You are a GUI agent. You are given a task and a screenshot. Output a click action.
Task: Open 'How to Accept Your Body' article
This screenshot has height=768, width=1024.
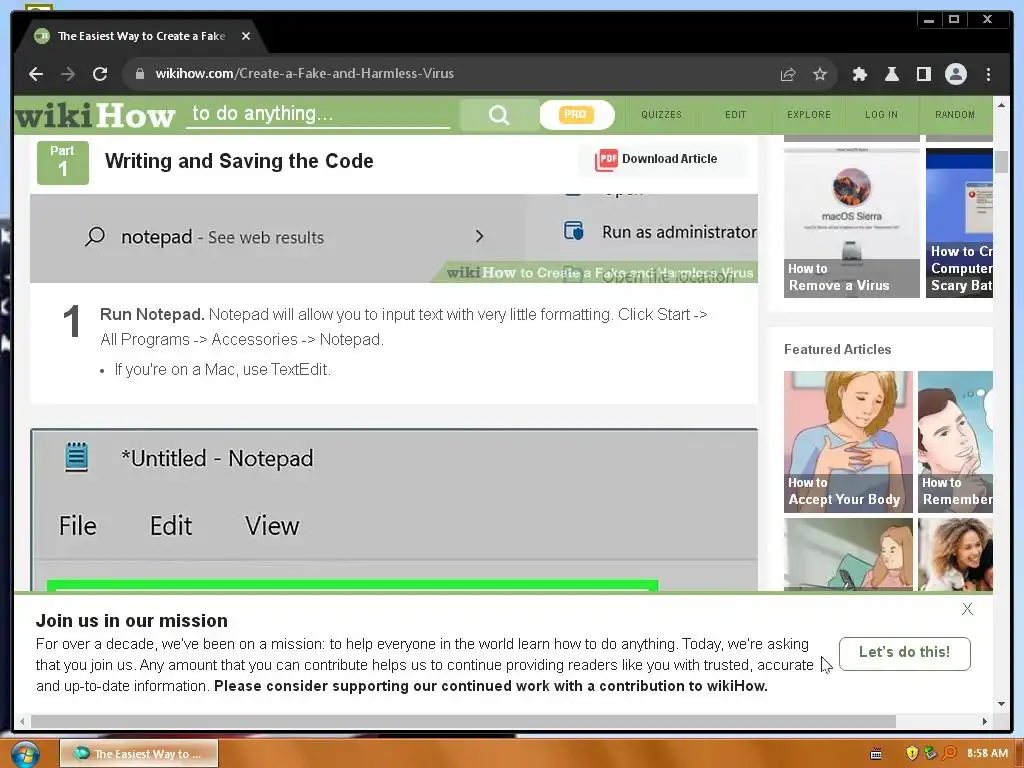click(x=848, y=441)
